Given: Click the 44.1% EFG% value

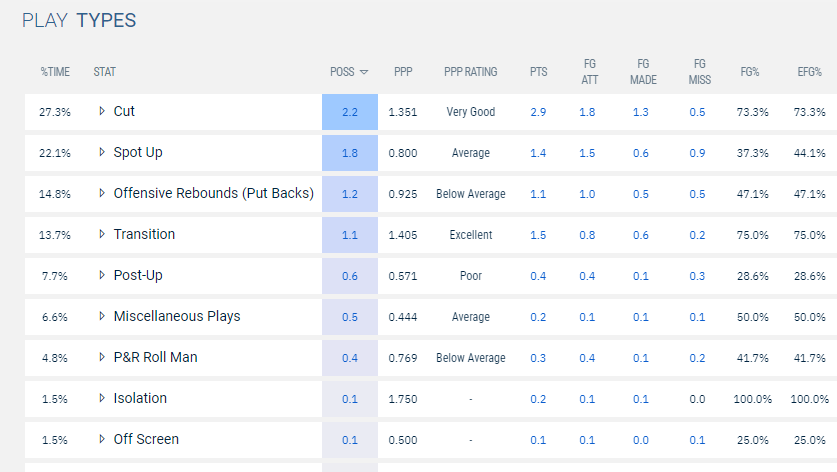Looking at the screenshot, I should click(x=810, y=153).
